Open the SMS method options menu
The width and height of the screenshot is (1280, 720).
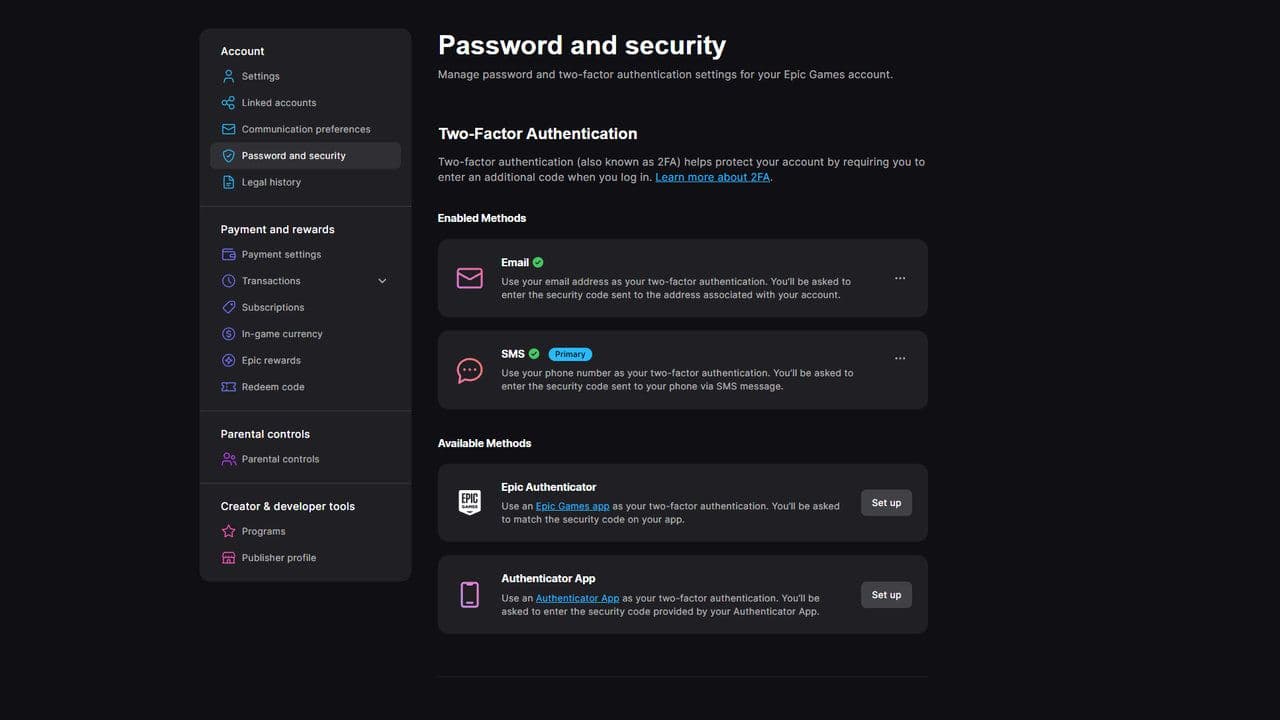[x=900, y=358]
